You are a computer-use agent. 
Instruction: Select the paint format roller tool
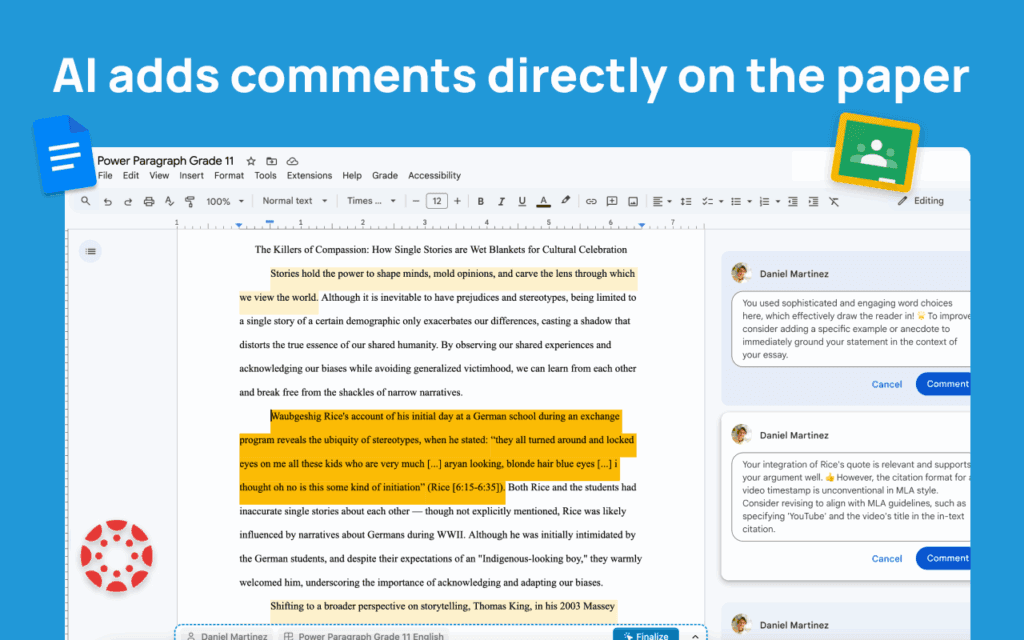coord(190,201)
